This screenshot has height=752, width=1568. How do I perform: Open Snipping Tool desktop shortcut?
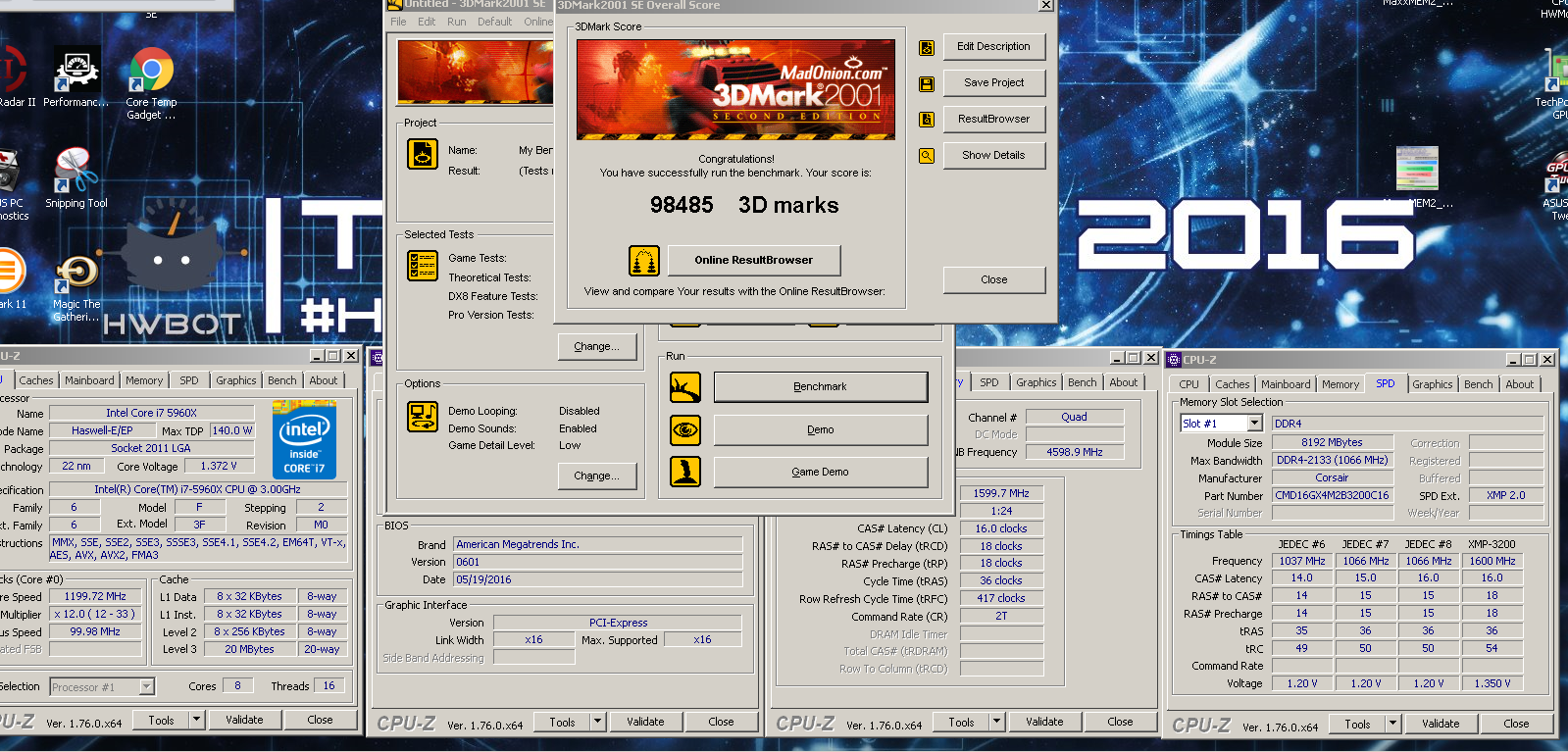coord(76,178)
